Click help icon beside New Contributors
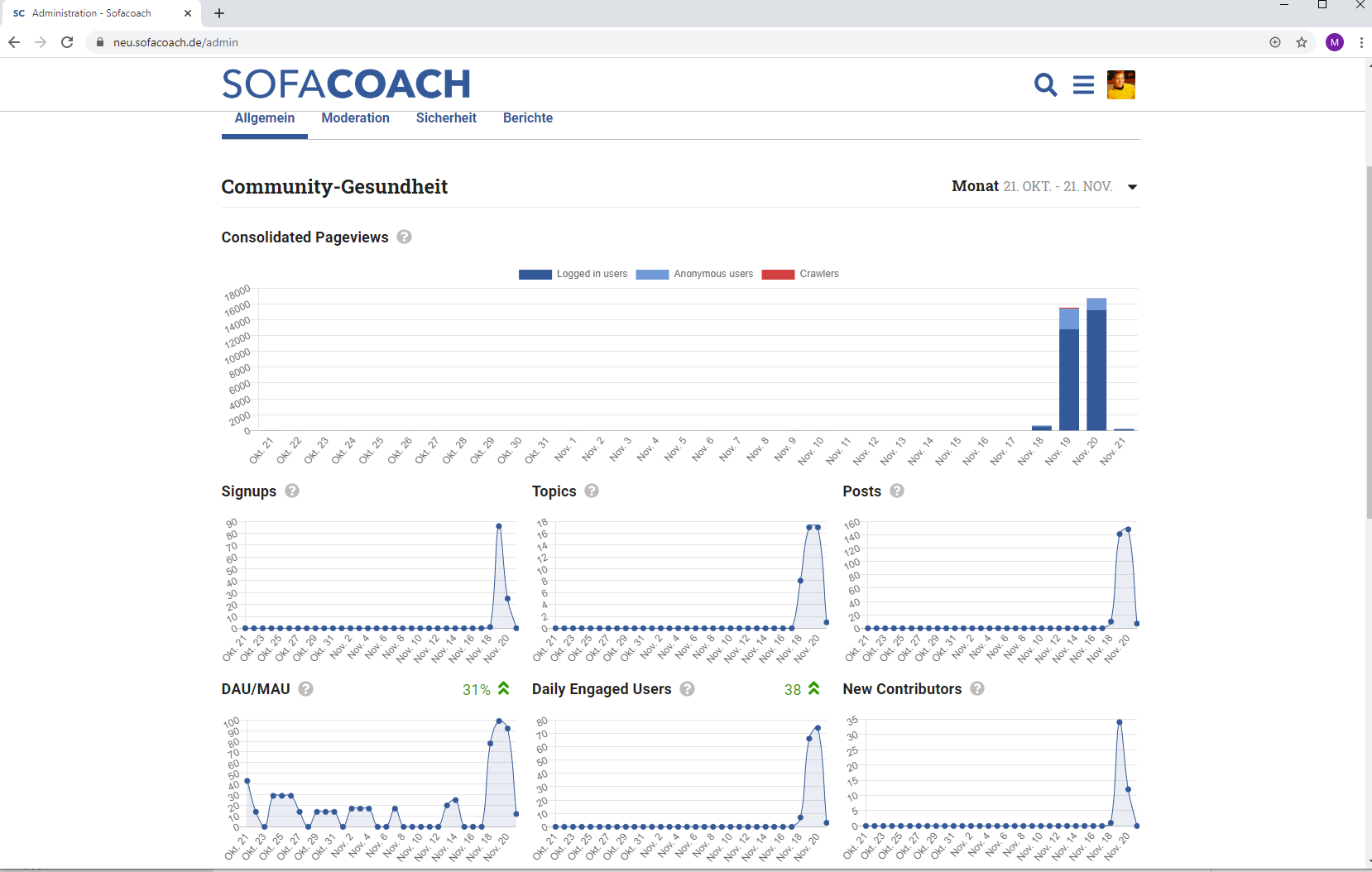Viewport: 1372px width, 872px height. [977, 688]
